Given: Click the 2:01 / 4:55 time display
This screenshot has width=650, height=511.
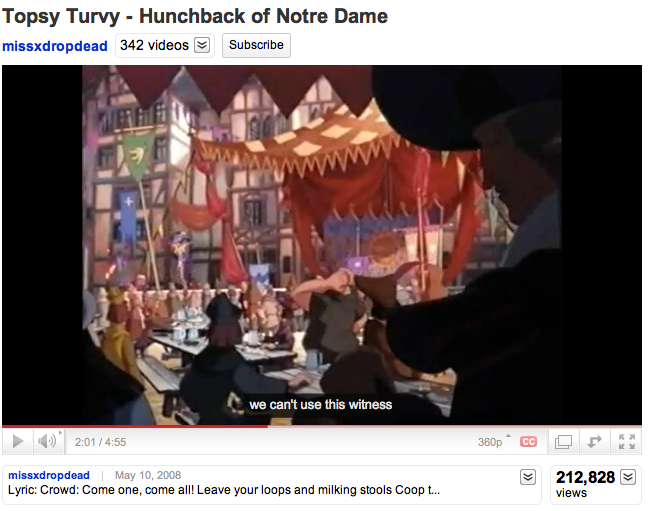Looking at the screenshot, I should coord(100,442).
